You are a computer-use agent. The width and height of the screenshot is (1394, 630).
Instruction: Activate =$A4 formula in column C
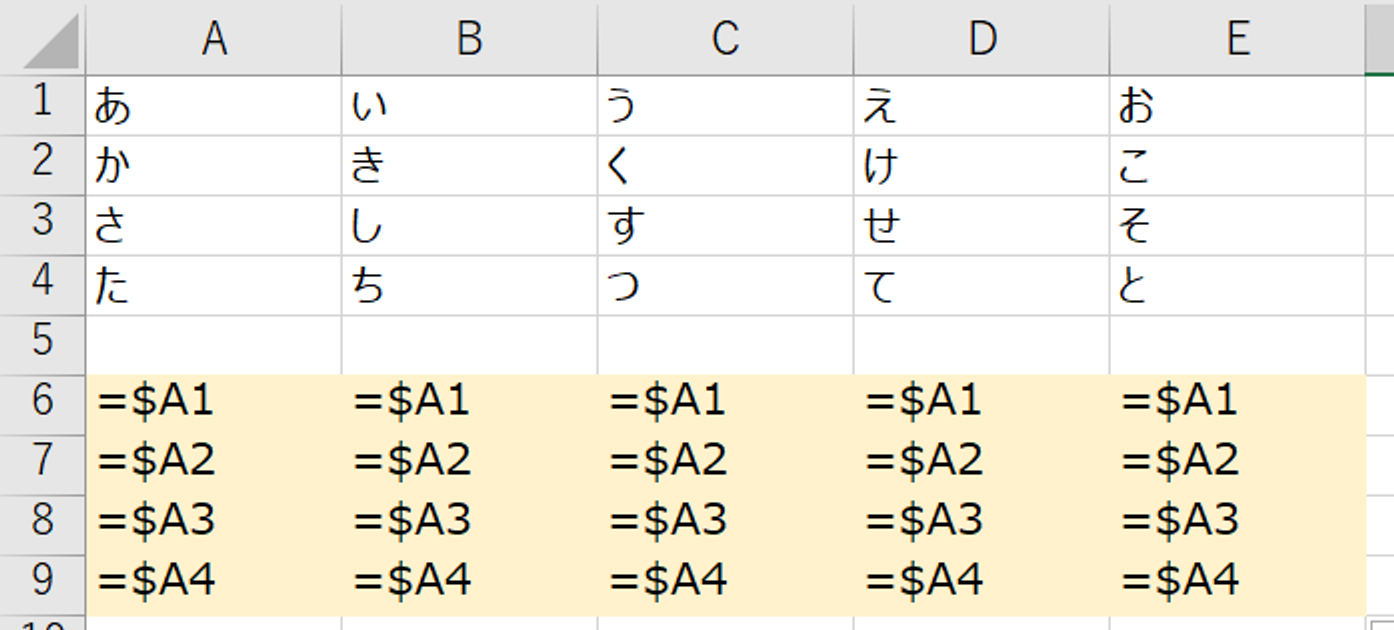pos(726,586)
